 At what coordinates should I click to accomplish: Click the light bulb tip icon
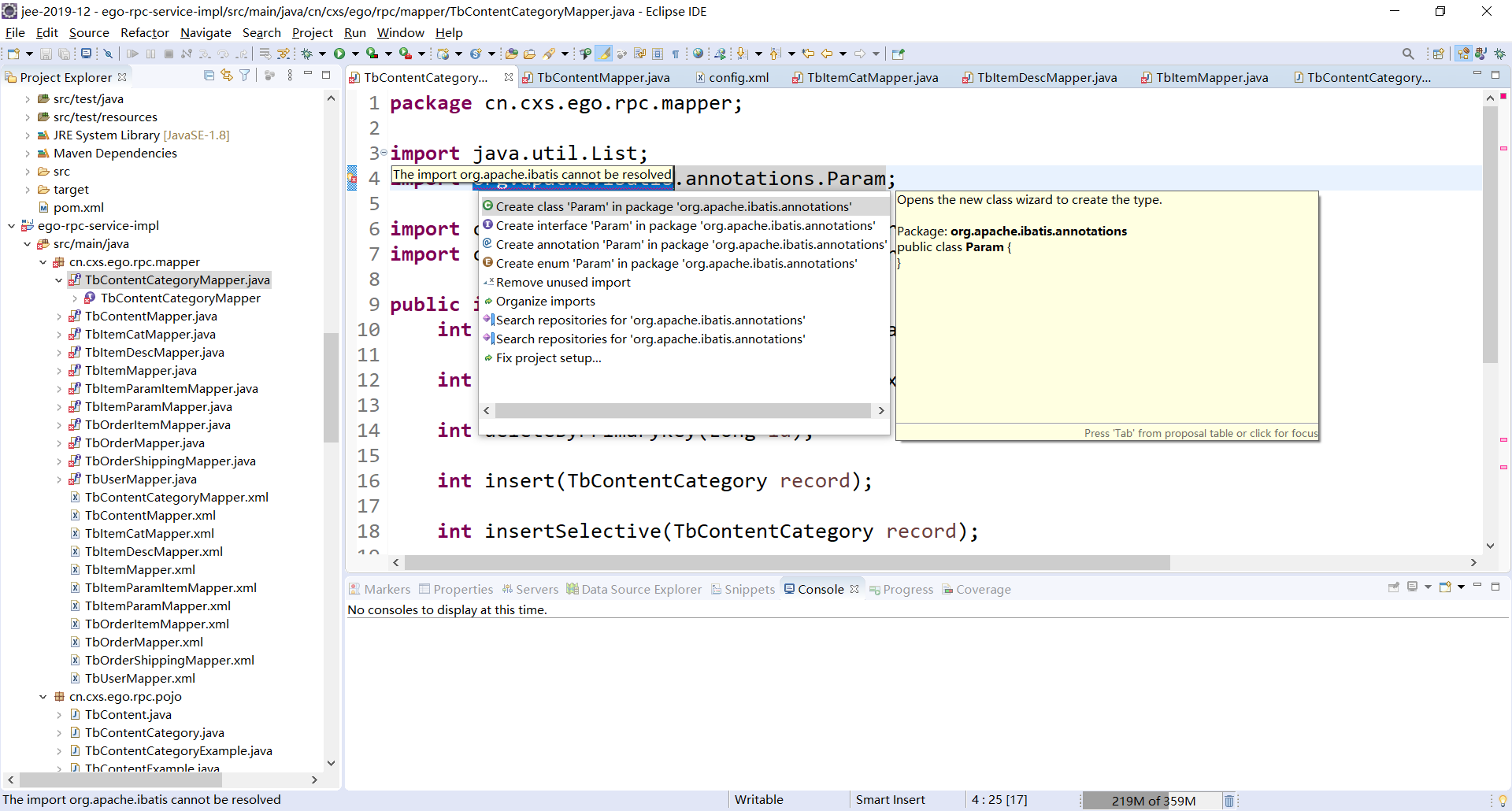point(1503,801)
